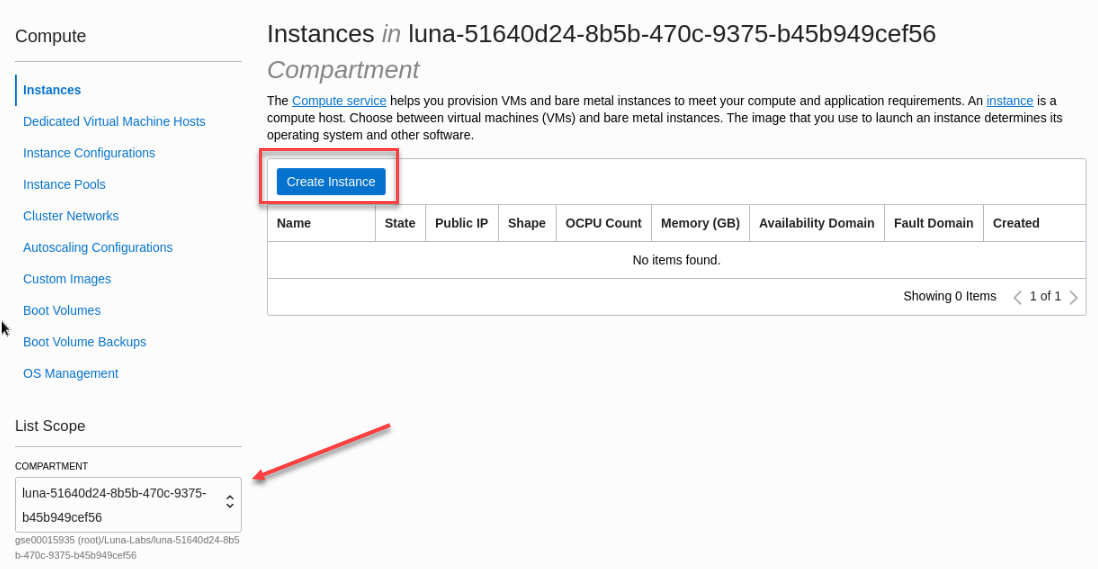Viewport: 1098px width, 569px height.
Task: Click the Availability Domain column header
Action: tap(816, 223)
